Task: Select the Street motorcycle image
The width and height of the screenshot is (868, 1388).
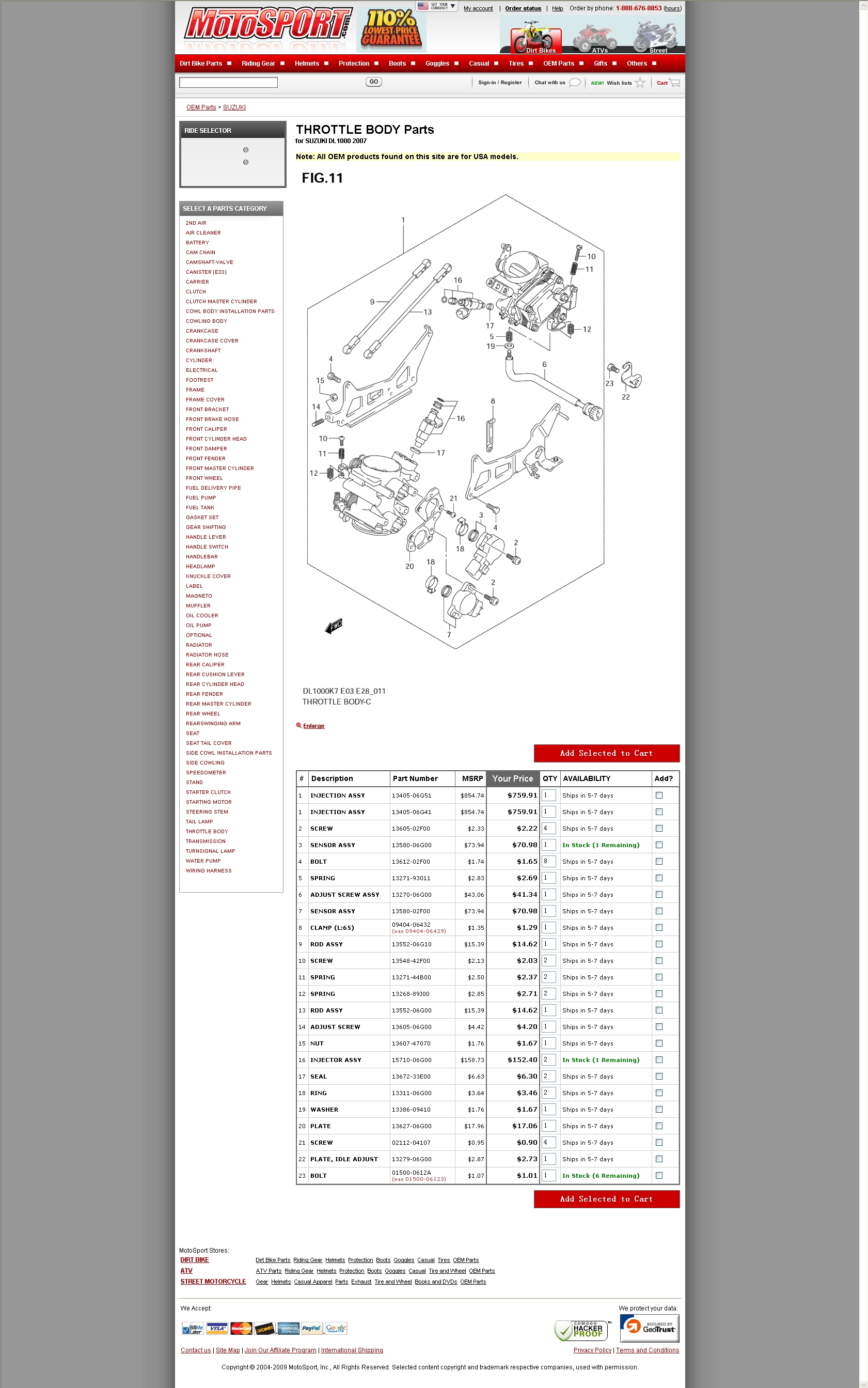Action: coord(656,37)
